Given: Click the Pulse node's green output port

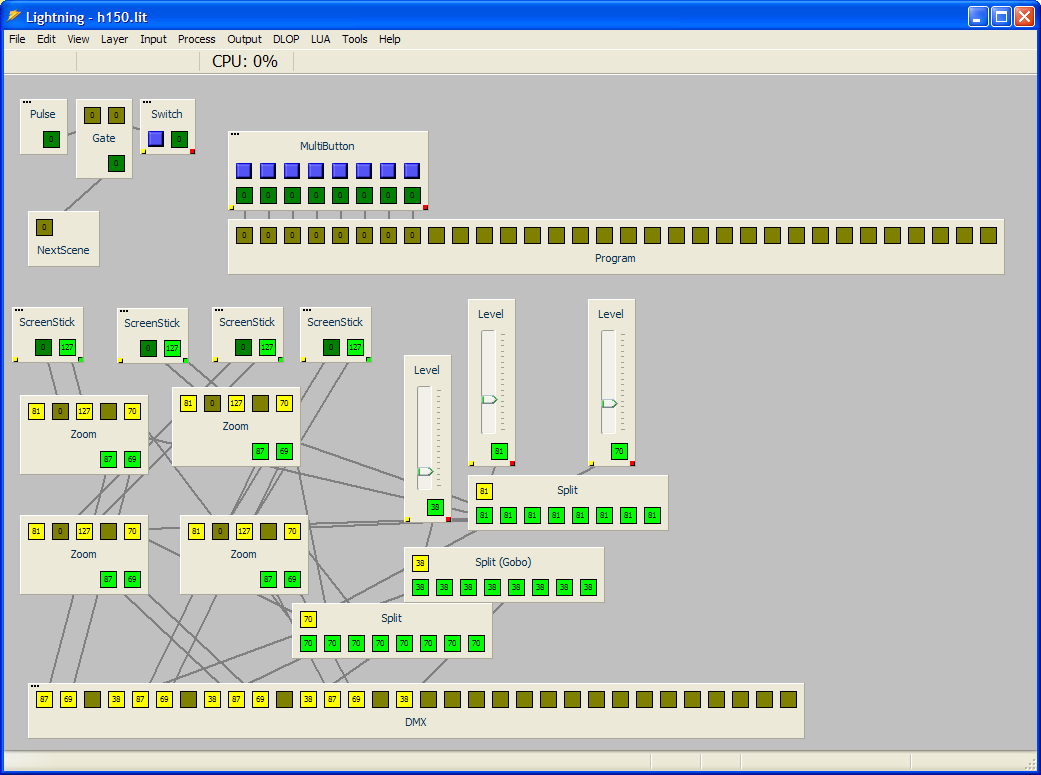Looking at the screenshot, I should (51, 139).
